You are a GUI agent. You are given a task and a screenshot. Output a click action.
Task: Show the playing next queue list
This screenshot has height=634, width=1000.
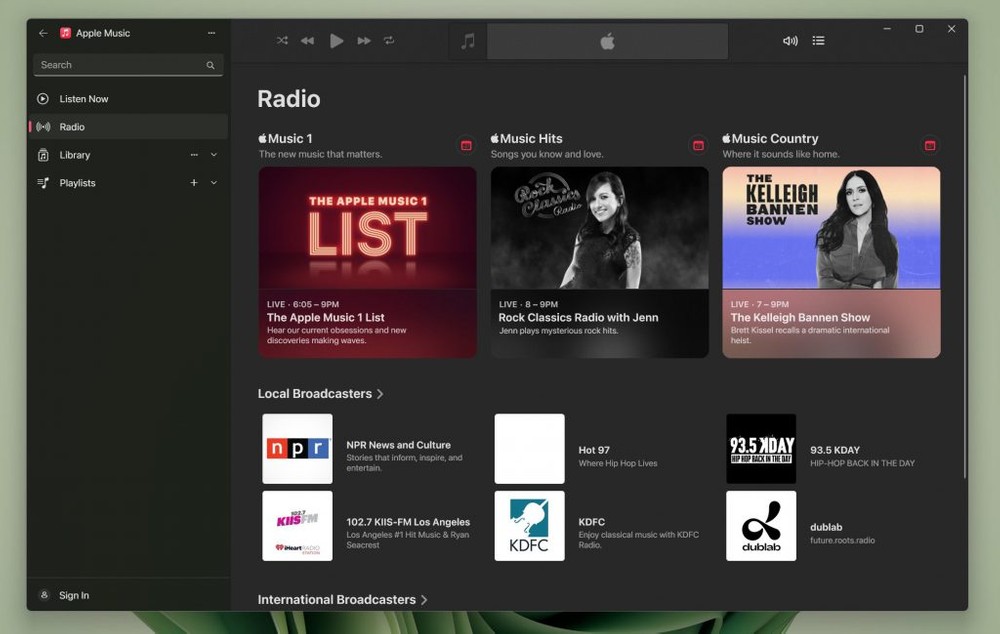point(818,41)
